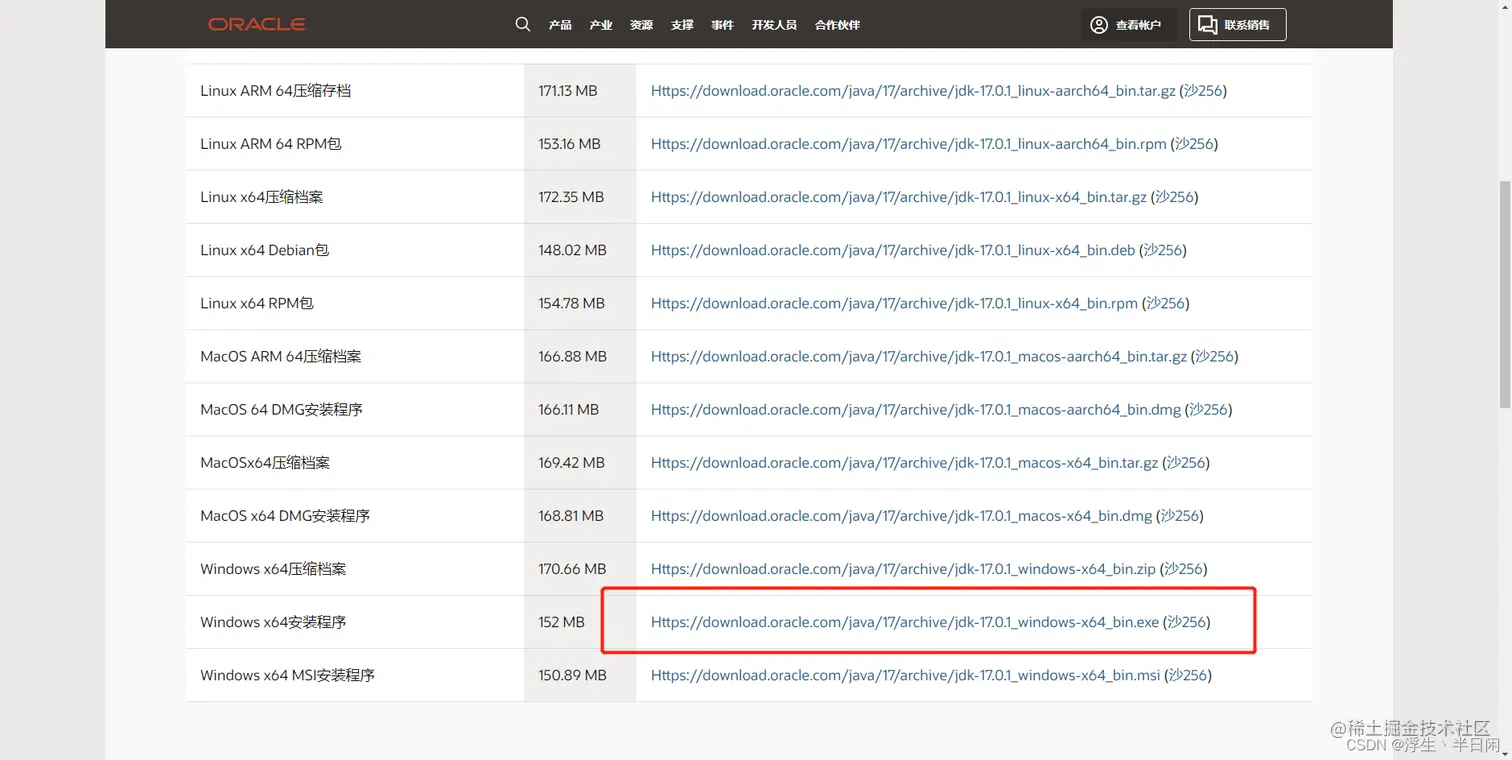Open the 产品 menu
The image size is (1512, 760).
point(560,25)
